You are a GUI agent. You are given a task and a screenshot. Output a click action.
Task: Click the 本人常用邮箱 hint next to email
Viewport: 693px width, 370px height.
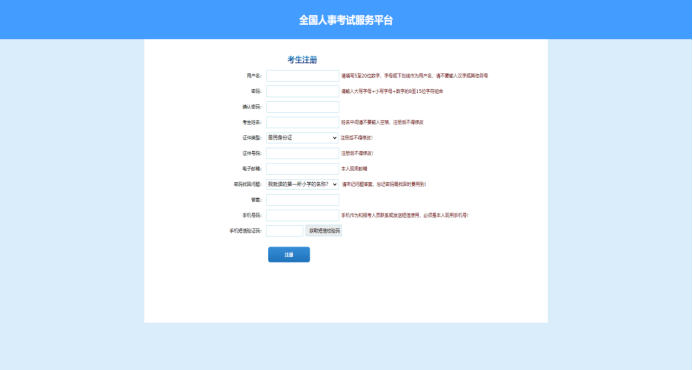point(354,169)
